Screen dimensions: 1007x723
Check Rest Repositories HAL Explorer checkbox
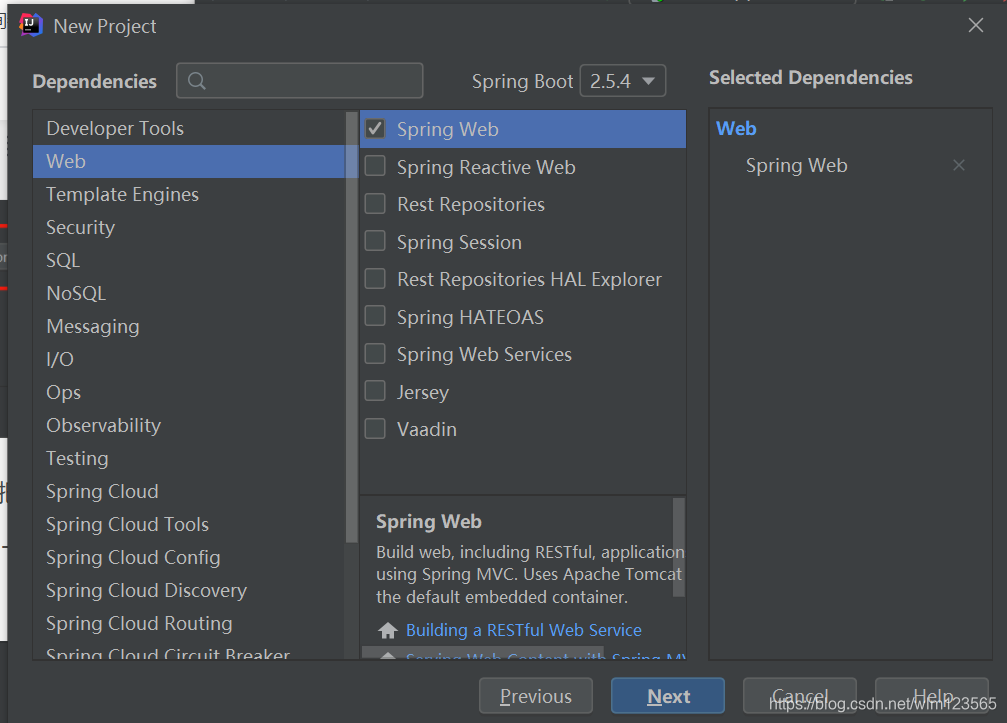pos(375,279)
